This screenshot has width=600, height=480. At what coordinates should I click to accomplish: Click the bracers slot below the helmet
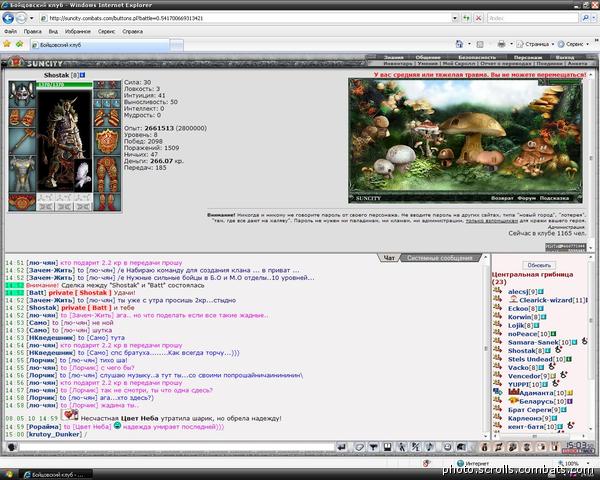coord(22,117)
